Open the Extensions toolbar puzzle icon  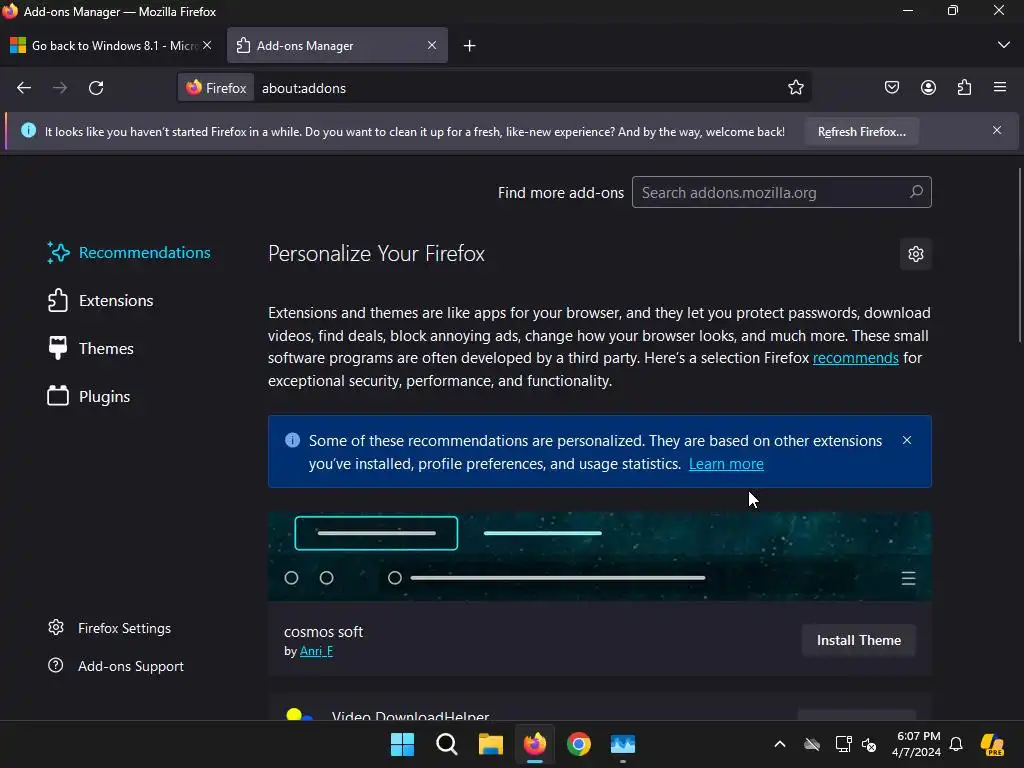click(965, 88)
